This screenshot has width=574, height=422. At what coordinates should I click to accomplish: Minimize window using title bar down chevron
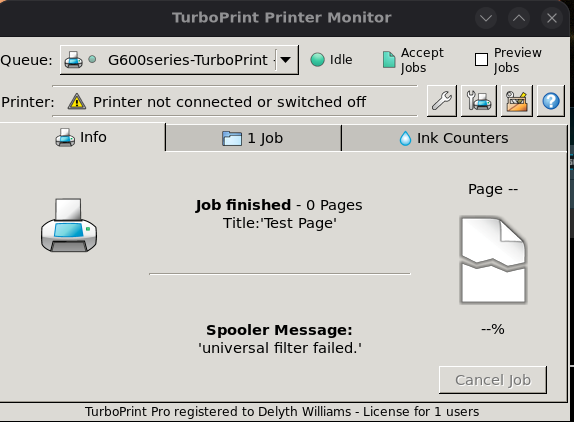pos(486,18)
